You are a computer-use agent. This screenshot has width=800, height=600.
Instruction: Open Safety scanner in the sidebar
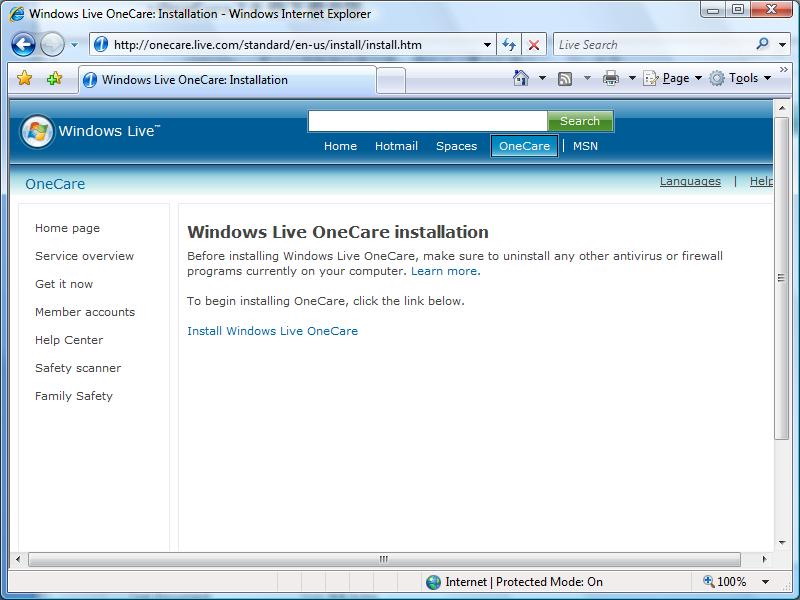click(x=78, y=368)
